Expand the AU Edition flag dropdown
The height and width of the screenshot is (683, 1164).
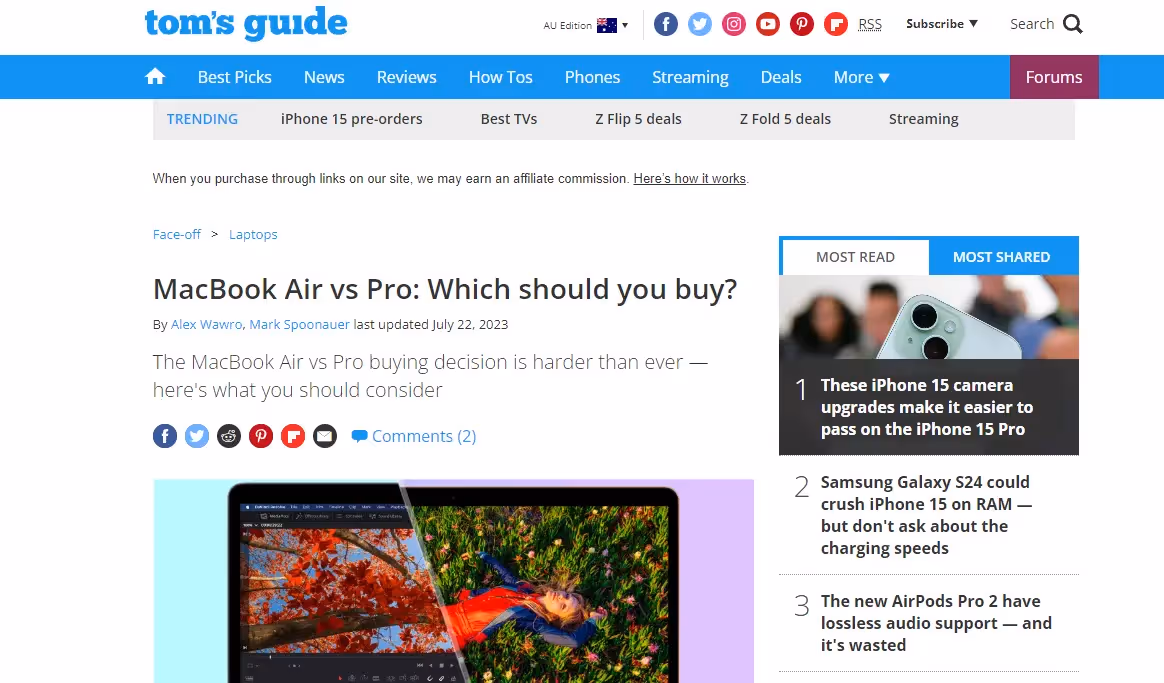click(x=586, y=25)
